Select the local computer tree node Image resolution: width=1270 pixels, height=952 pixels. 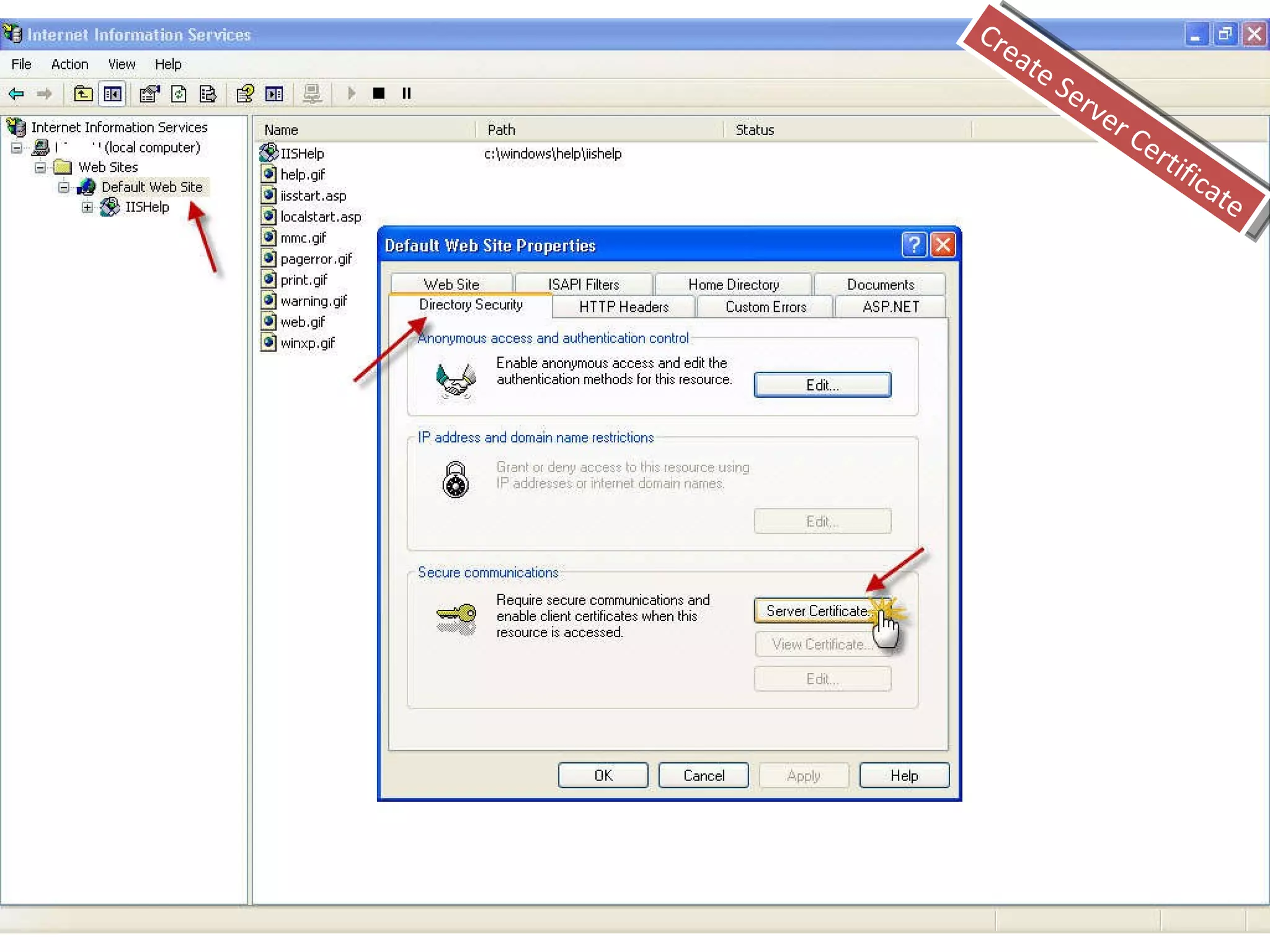pyautogui.click(x=128, y=148)
